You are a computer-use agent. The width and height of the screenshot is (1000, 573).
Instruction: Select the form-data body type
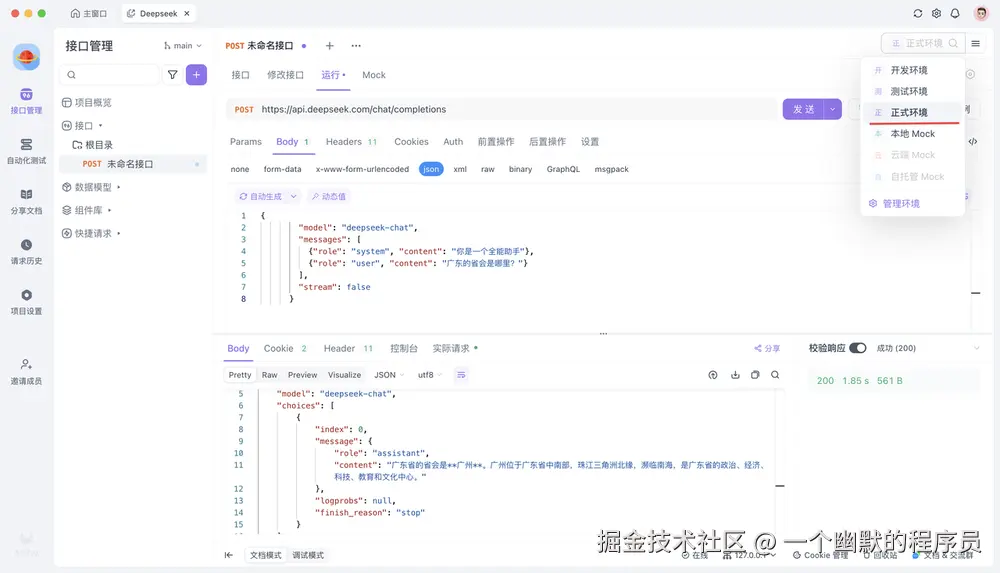tap(283, 169)
